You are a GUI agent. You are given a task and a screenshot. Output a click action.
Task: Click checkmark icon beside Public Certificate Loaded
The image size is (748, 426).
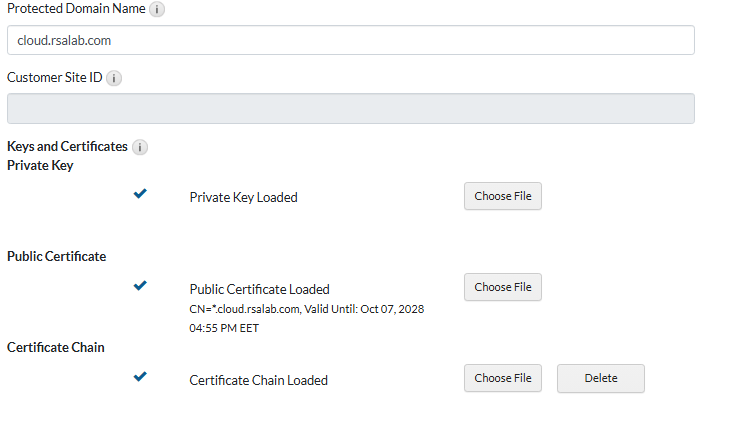[140, 286]
